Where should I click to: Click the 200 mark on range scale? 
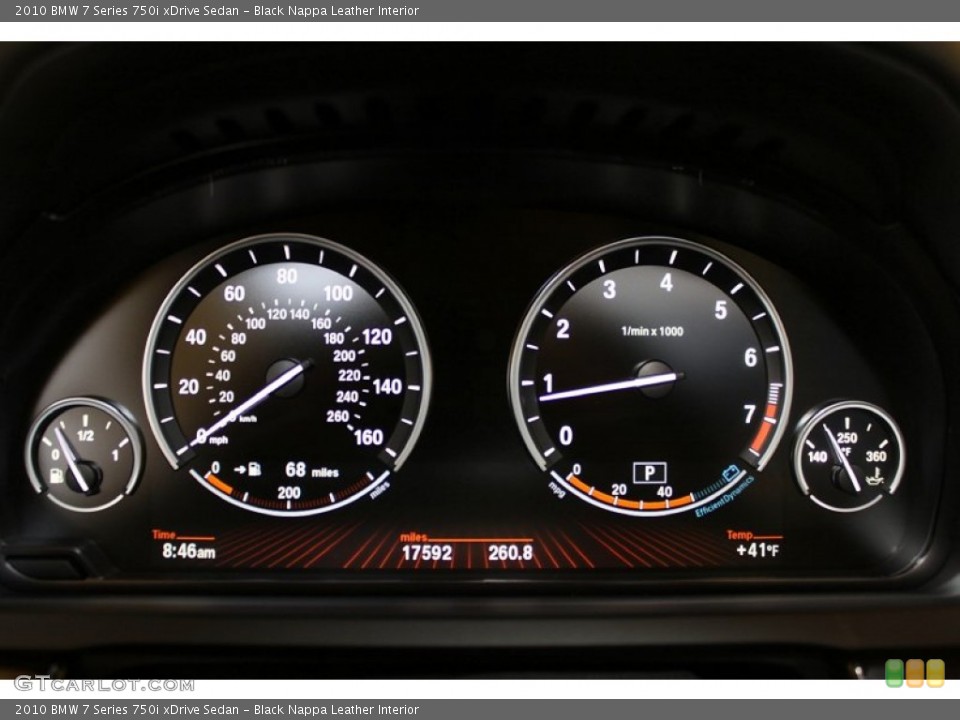288,492
